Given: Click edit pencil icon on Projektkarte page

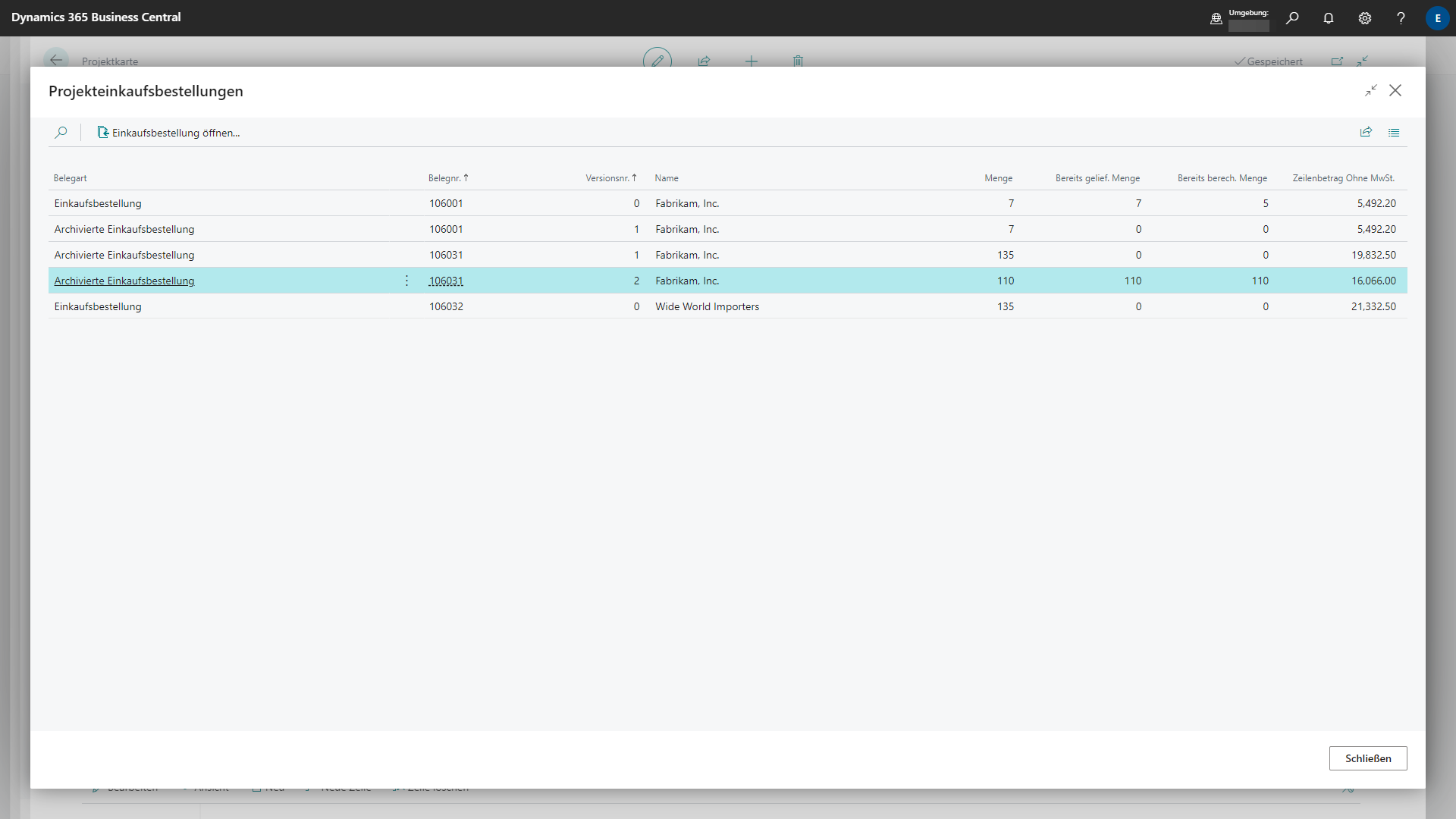Looking at the screenshot, I should [x=657, y=60].
